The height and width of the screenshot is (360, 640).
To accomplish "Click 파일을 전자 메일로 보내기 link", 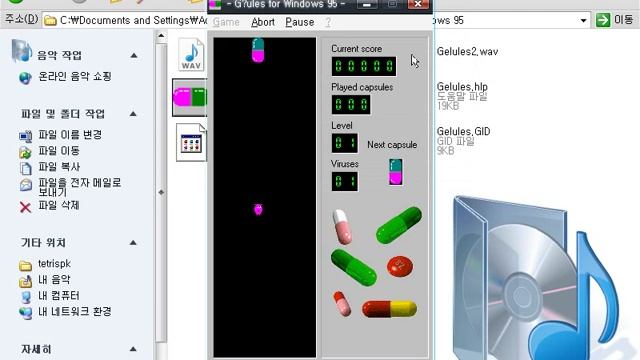I will coord(80,187).
